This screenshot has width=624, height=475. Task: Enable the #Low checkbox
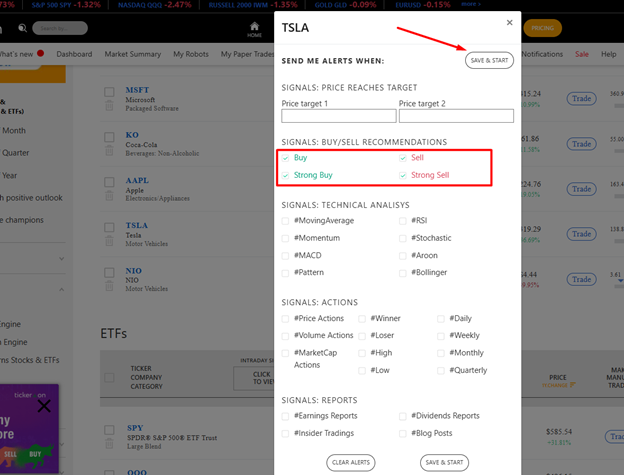coord(362,371)
